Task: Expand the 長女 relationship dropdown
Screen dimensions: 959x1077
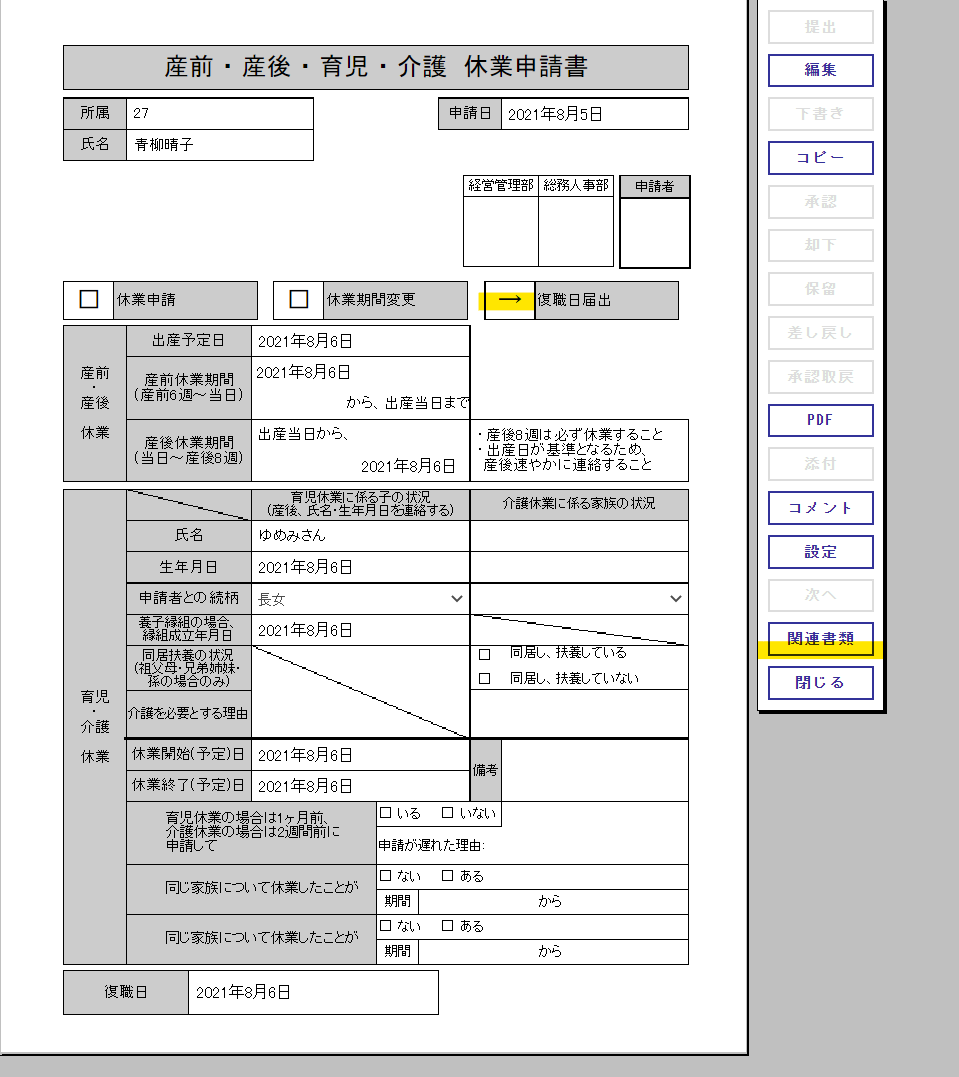Action: (360, 599)
